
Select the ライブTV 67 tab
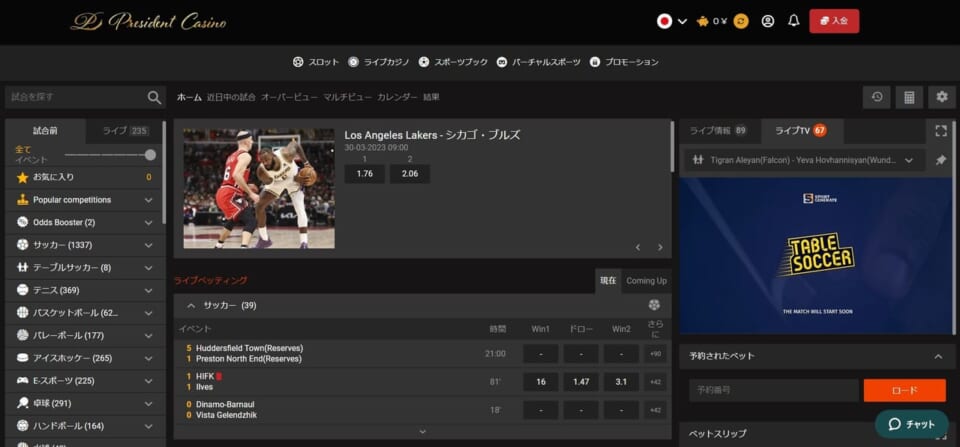point(801,130)
